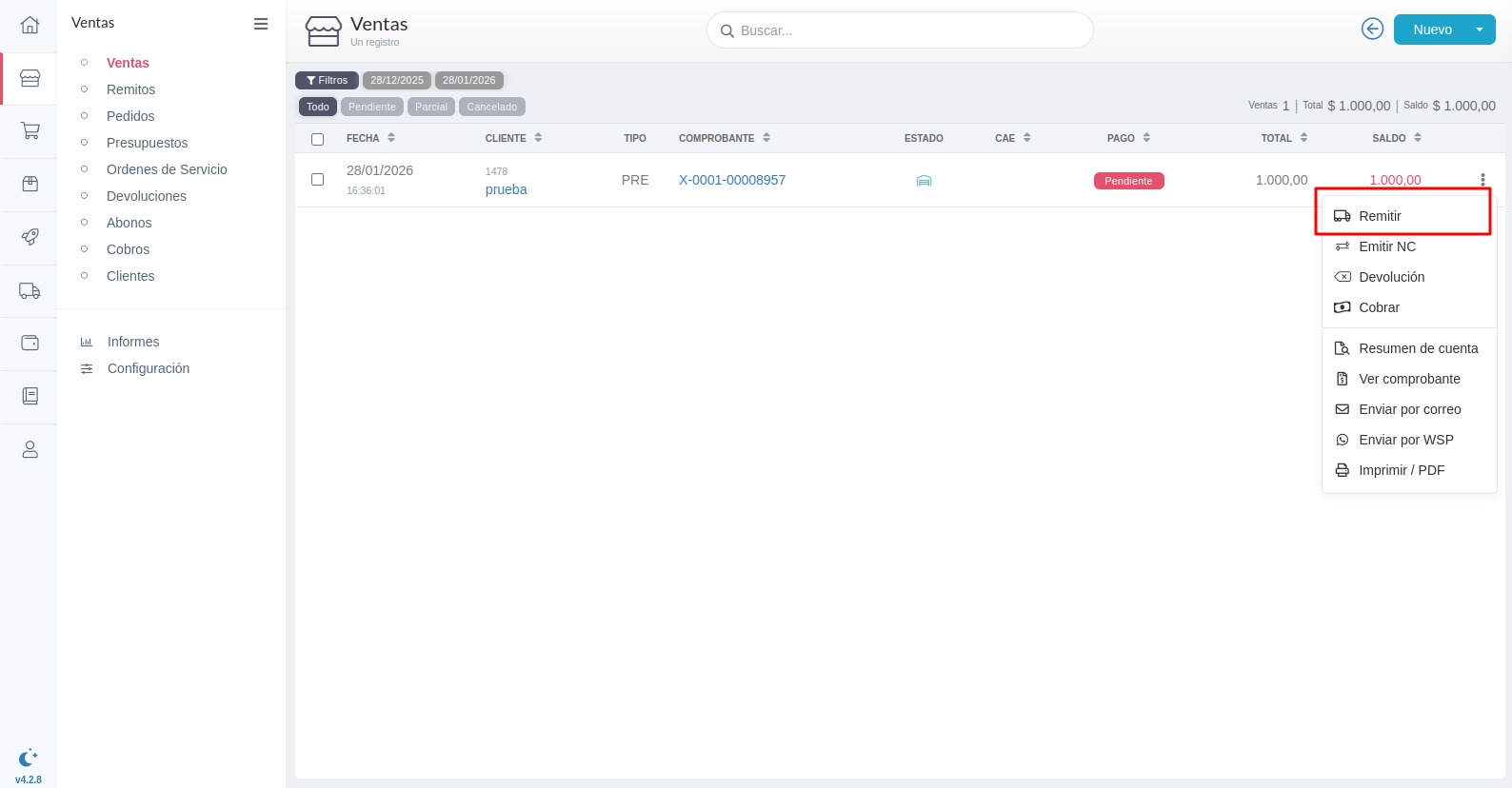Select Remitir from the context menu
Screen dimensions: 1512x788
point(1380,216)
